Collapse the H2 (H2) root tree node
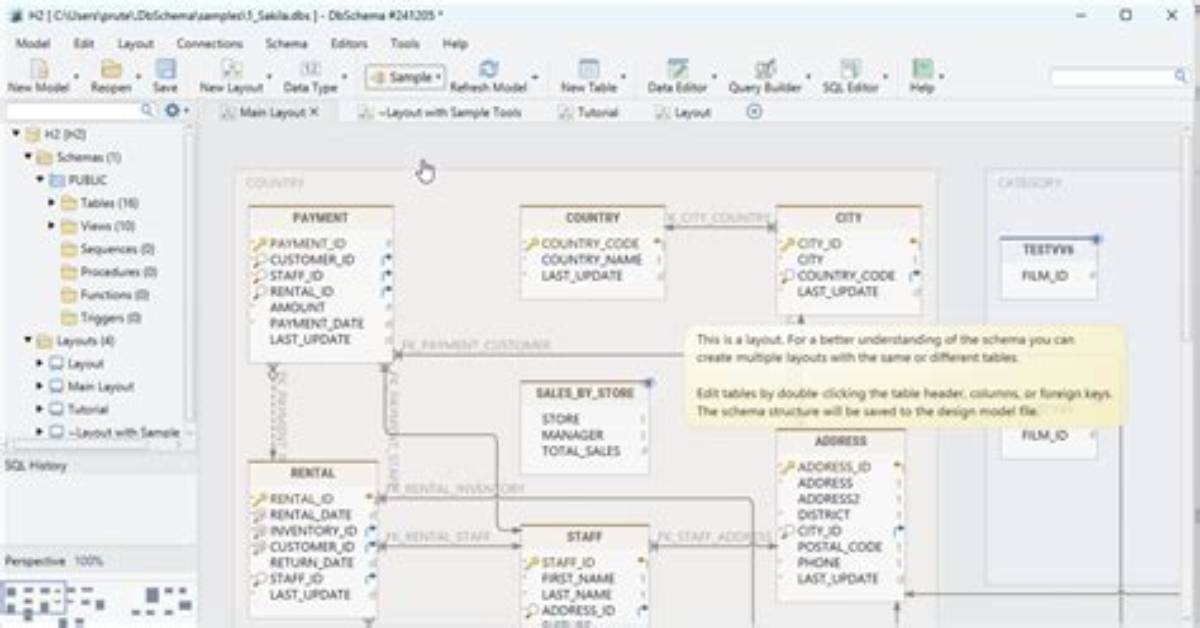The height and width of the screenshot is (628, 1200). (17, 134)
